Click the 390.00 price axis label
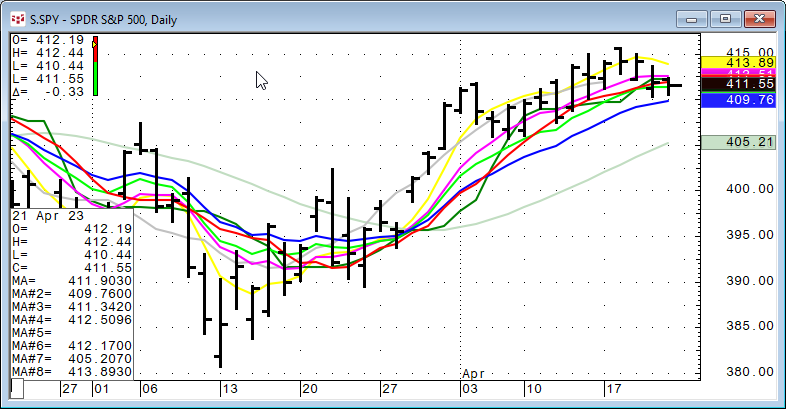The height and width of the screenshot is (409, 786). [x=749, y=281]
